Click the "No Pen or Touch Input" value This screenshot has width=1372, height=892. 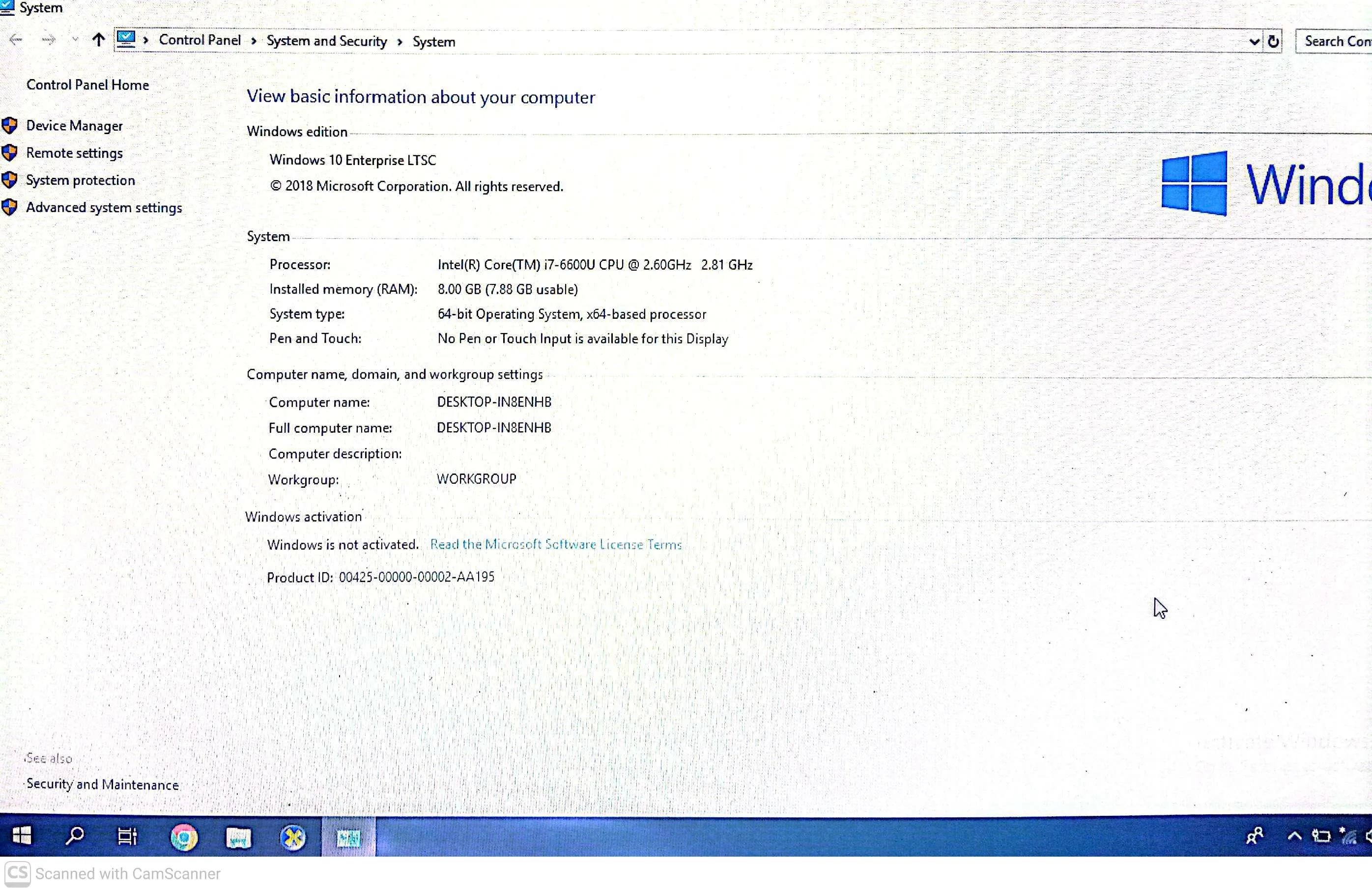click(x=583, y=339)
